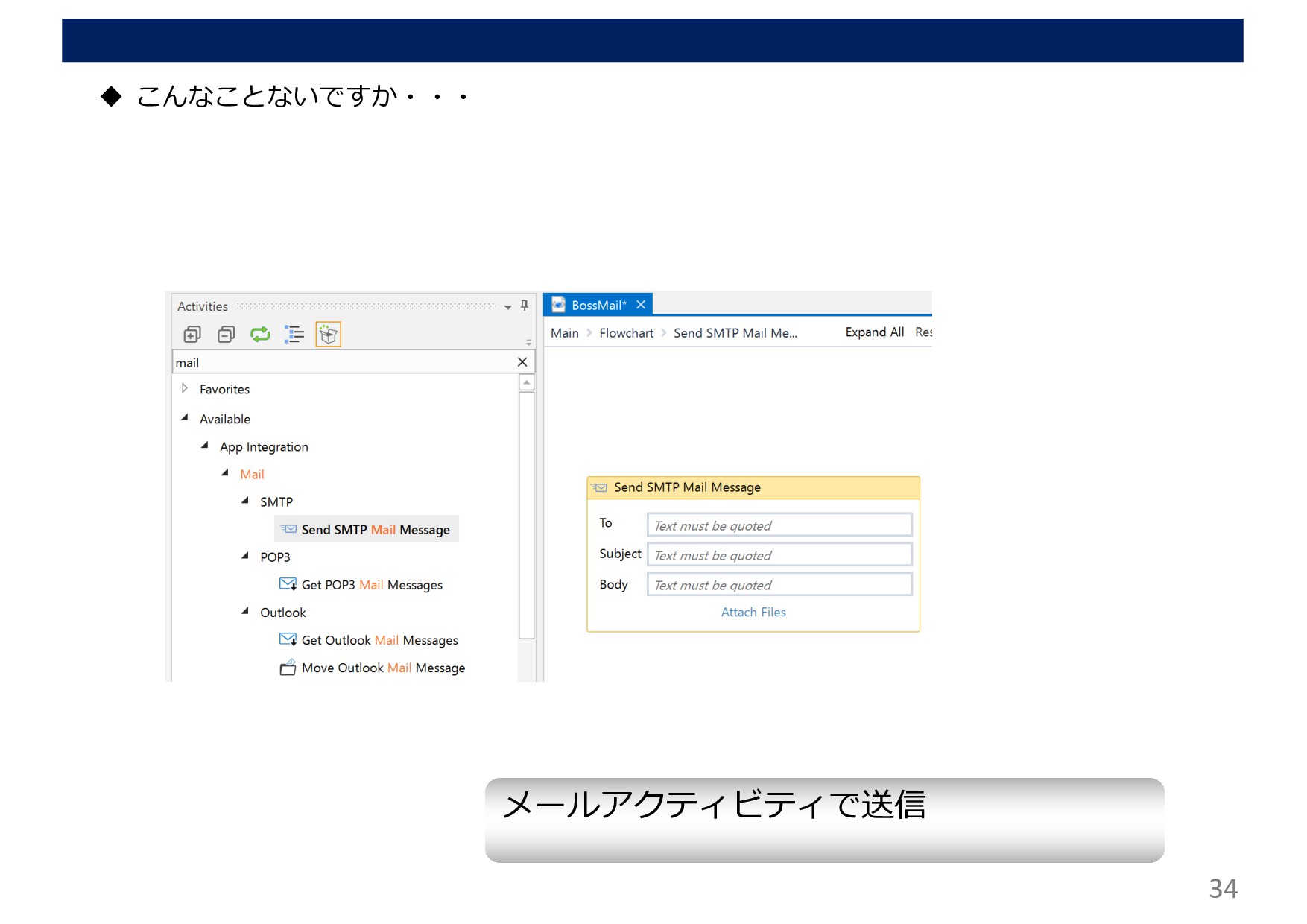Click the Attach Files link
This screenshot has height=924, width=1307.
click(753, 612)
